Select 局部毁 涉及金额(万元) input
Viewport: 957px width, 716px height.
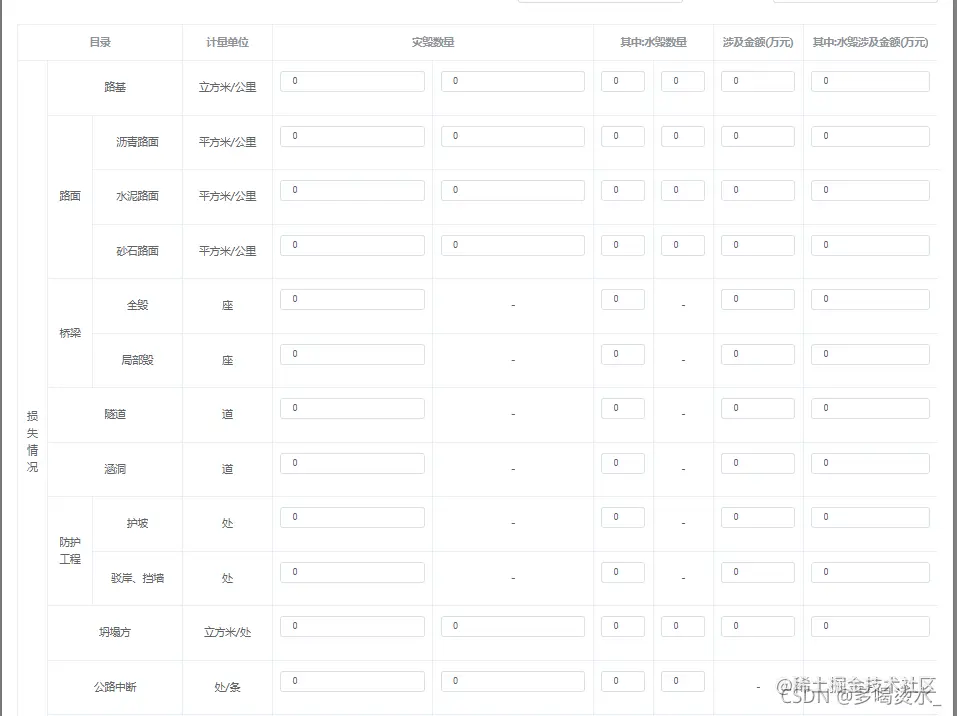click(x=757, y=355)
